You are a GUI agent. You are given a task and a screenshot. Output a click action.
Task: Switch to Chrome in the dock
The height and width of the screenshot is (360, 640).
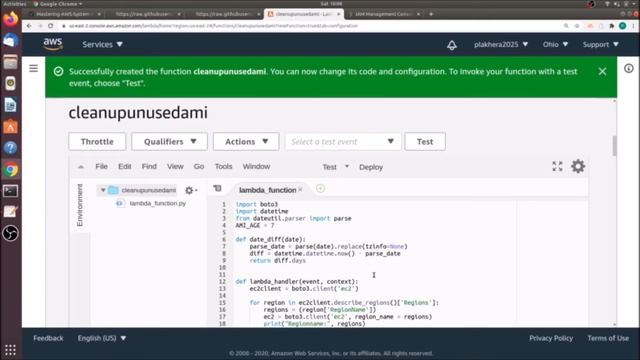[x=11, y=169]
